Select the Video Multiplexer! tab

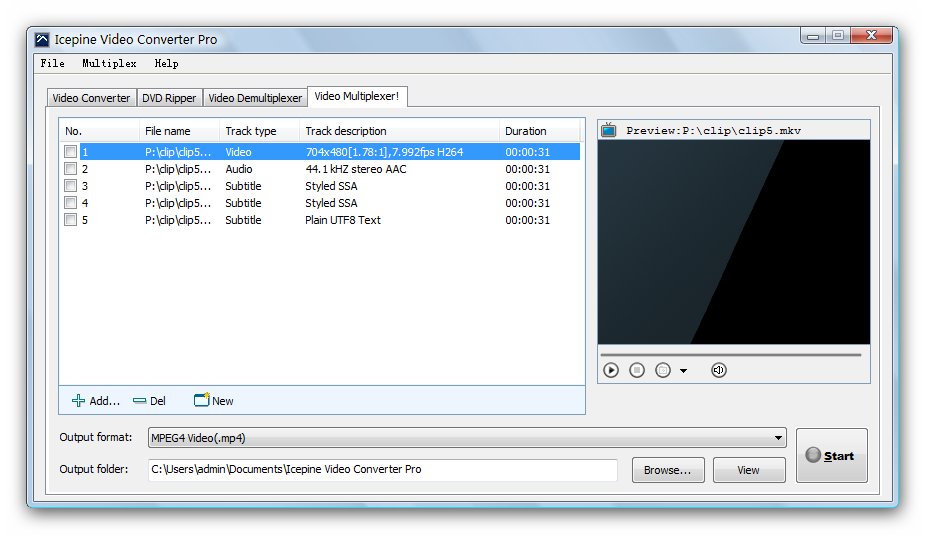[357, 96]
